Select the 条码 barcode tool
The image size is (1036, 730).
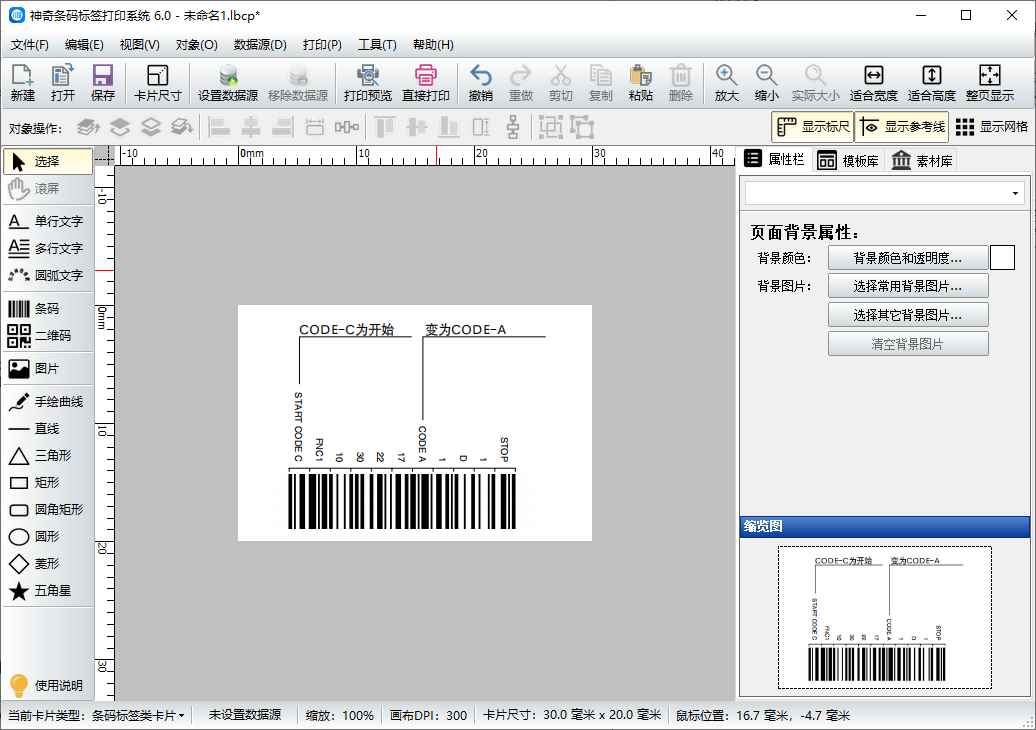click(48, 309)
